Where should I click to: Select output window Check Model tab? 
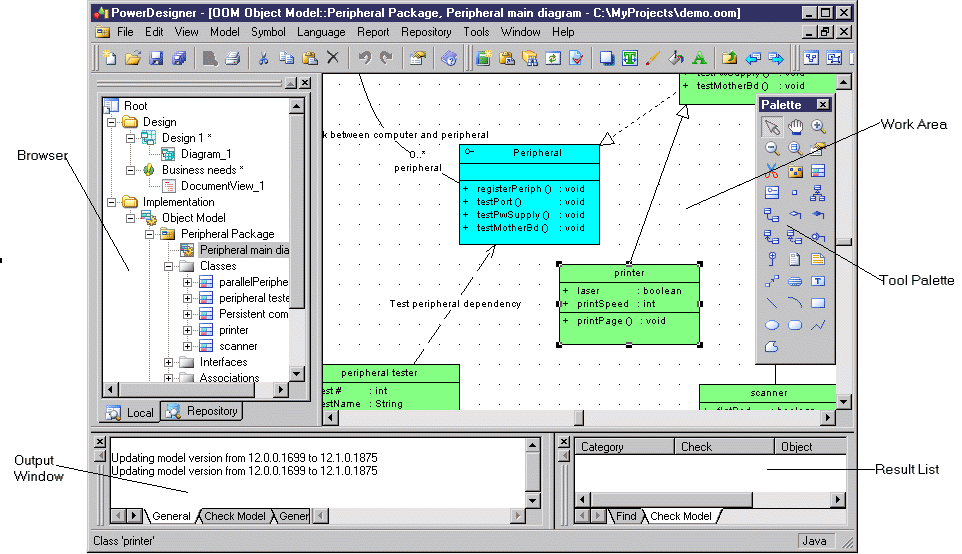(234, 516)
